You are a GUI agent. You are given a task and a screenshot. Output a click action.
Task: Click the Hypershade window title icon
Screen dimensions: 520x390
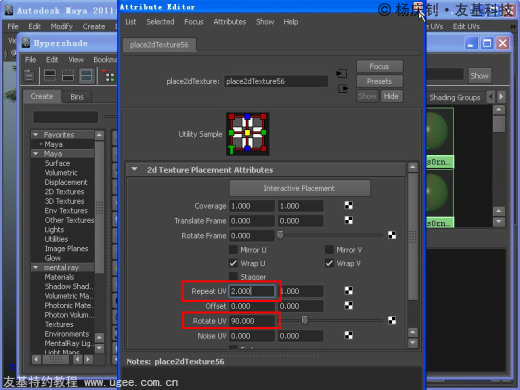pos(26,43)
